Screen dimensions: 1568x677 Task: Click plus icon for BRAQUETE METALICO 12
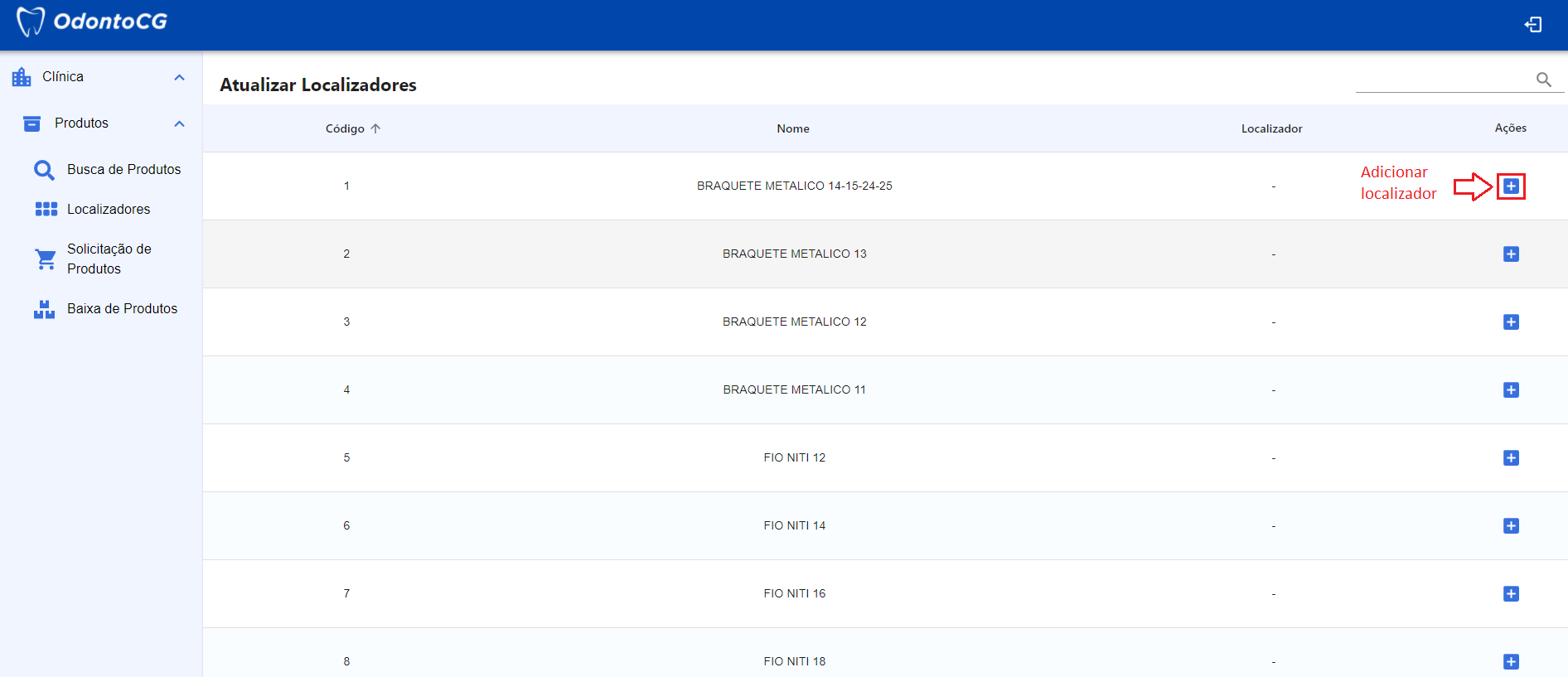tap(1511, 322)
